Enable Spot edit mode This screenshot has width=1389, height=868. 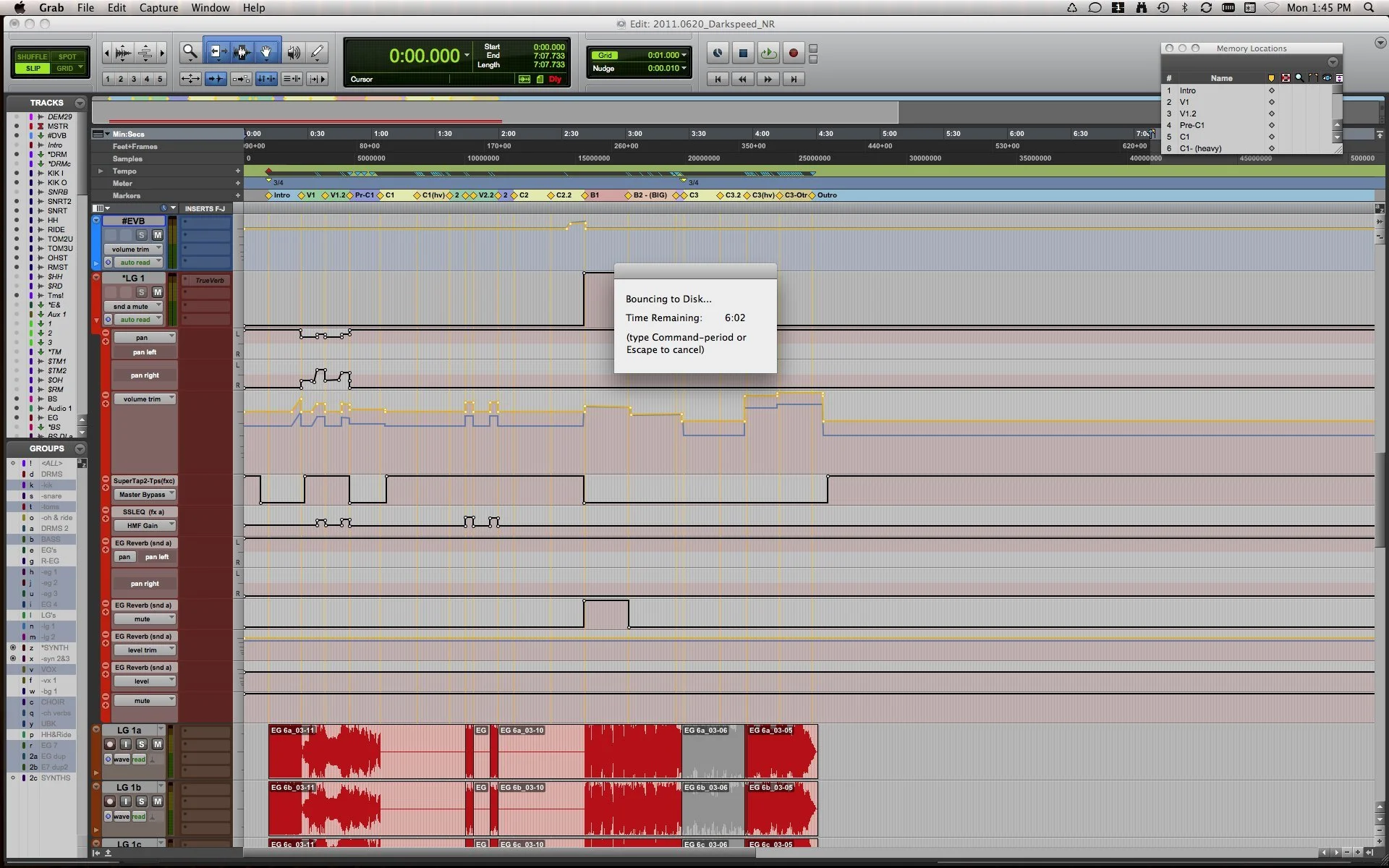(x=67, y=56)
